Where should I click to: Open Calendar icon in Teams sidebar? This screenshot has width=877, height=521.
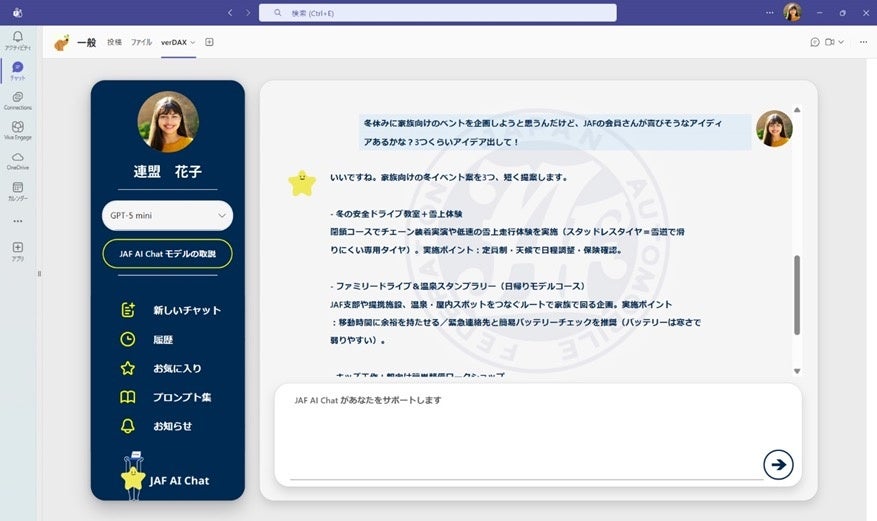18,191
